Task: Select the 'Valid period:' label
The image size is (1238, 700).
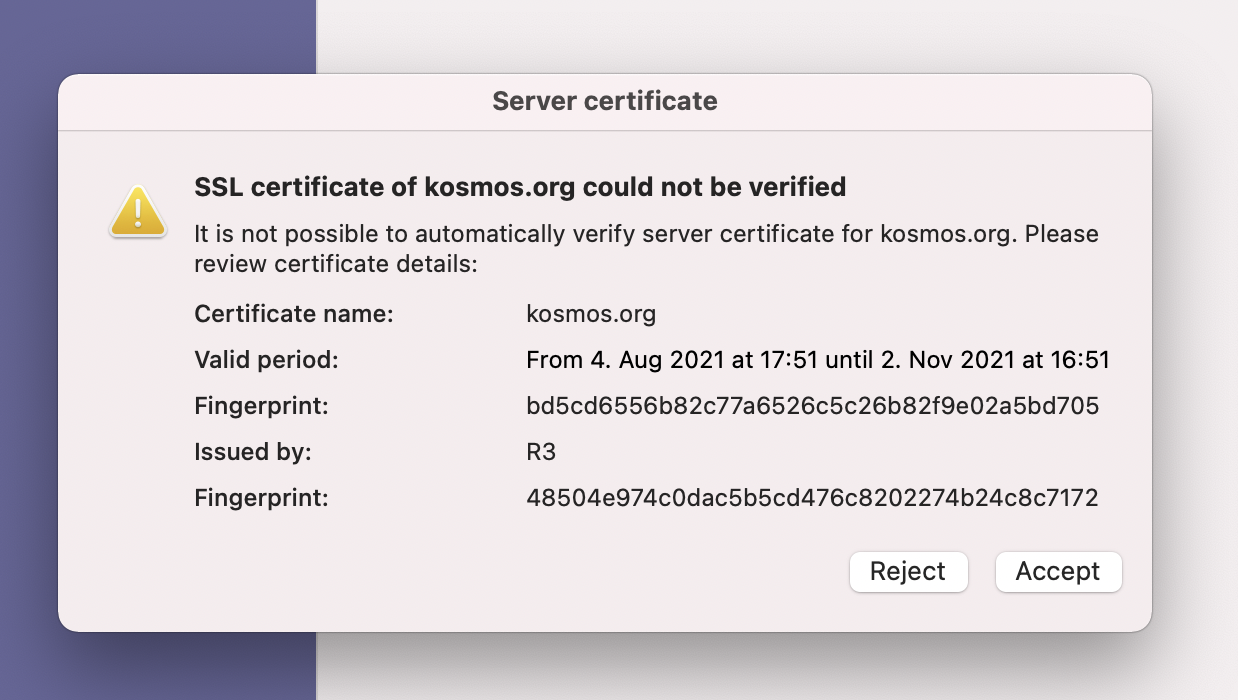Action: pyautogui.click(x=266, y=360)
